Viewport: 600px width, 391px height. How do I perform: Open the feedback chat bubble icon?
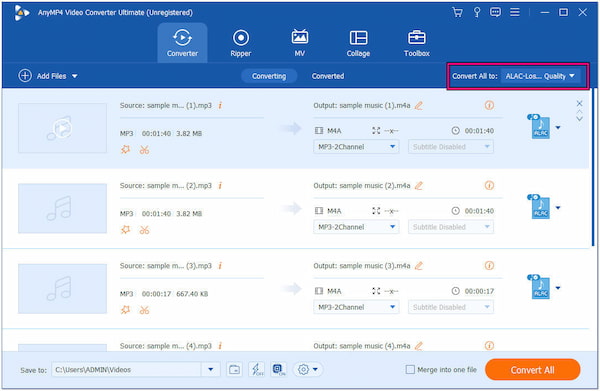point(495,13)
